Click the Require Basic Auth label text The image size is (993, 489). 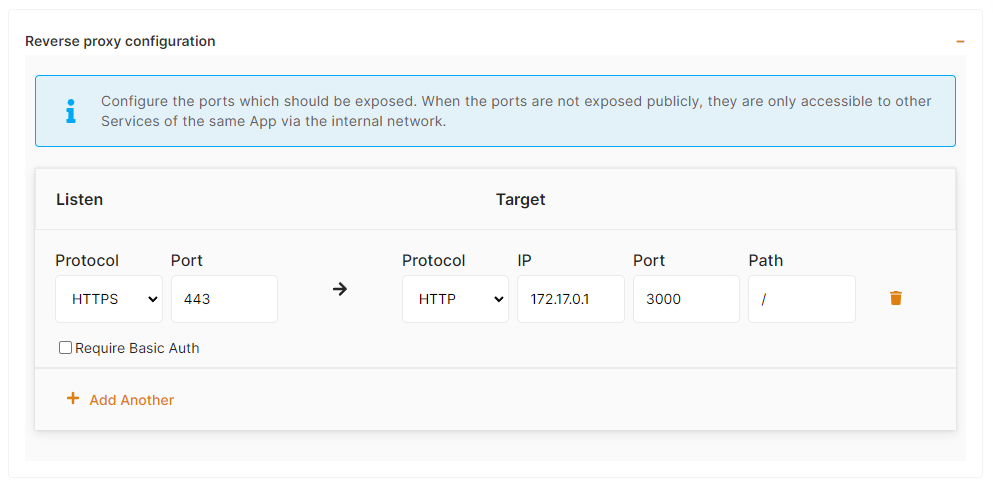[137, 348]
